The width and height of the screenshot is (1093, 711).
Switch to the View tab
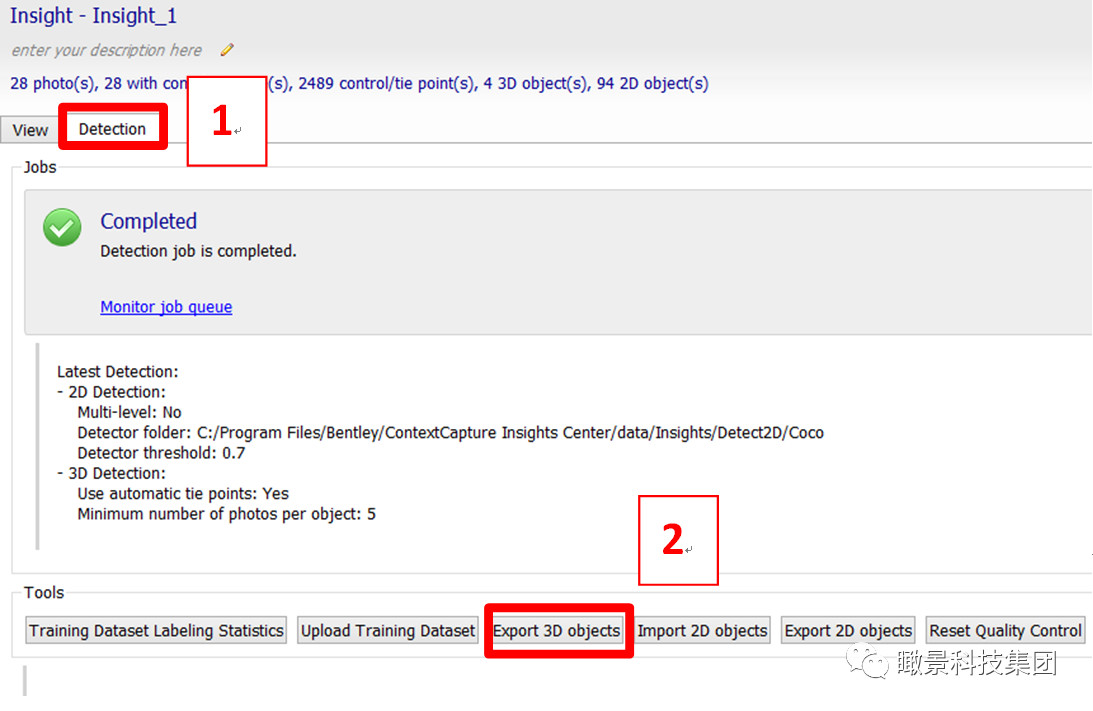click(x=30, y=130)
